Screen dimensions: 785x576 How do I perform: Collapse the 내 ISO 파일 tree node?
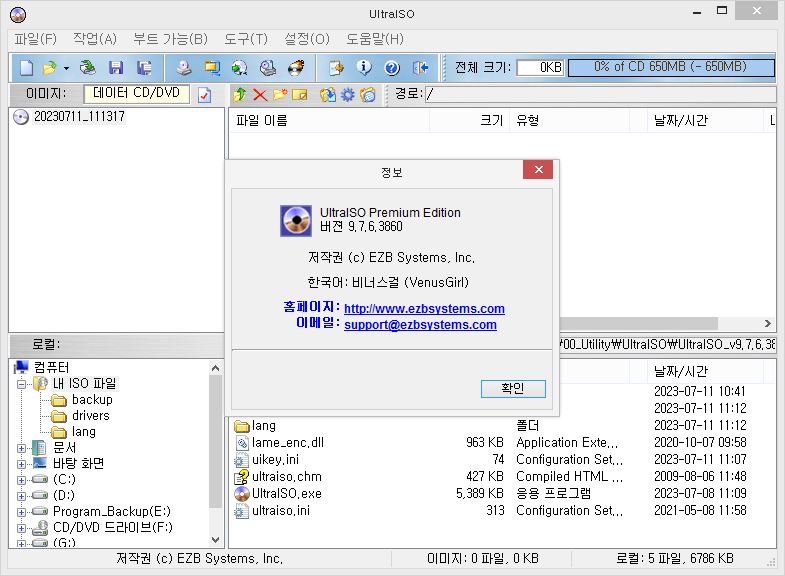click(22, 384)
